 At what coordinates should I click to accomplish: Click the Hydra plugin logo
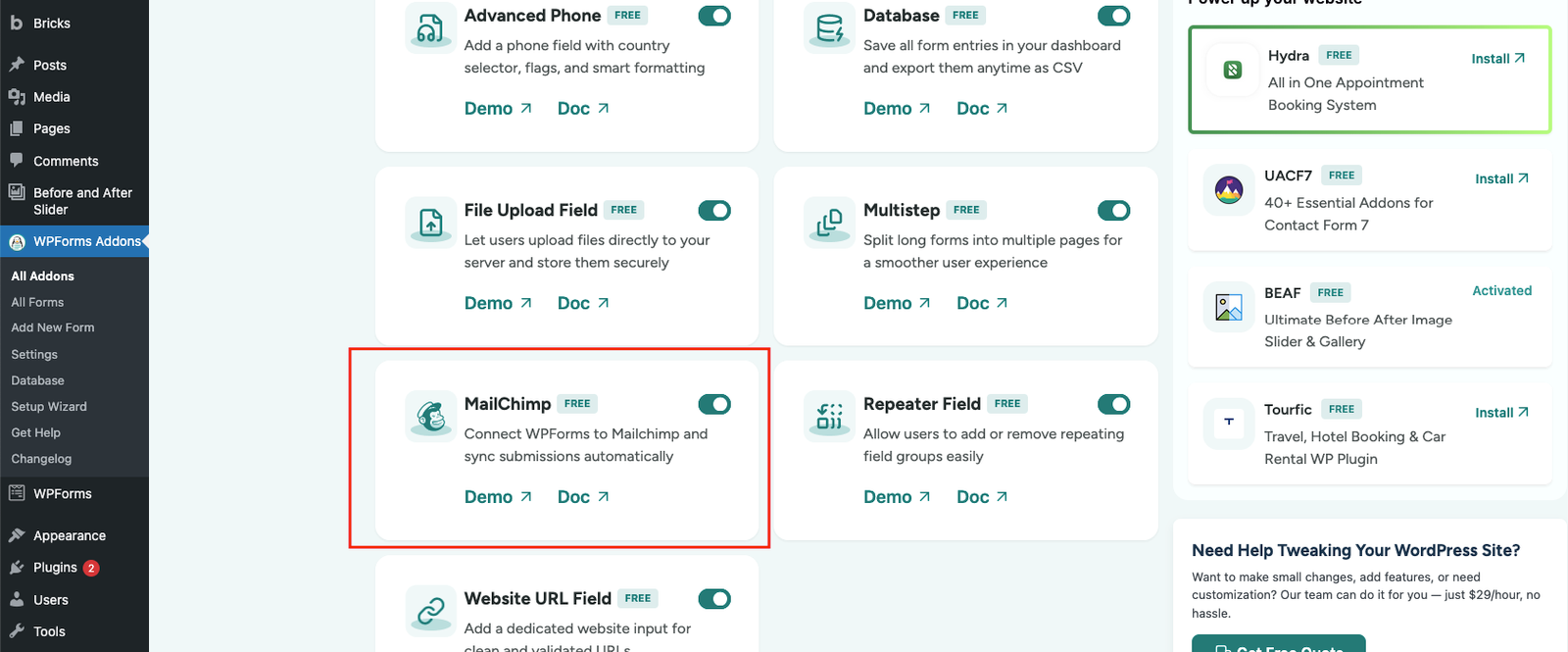[x=1233, y=71]
